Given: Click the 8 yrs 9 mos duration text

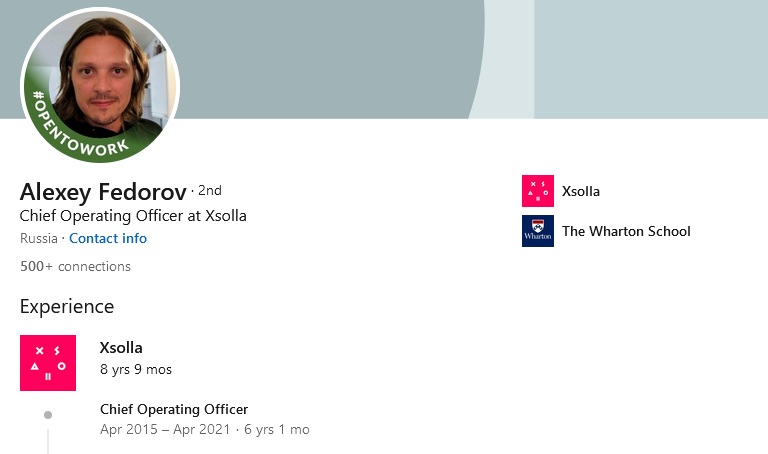Looking at the screenshot, I should pyautogui.click(x=136, y=369).
